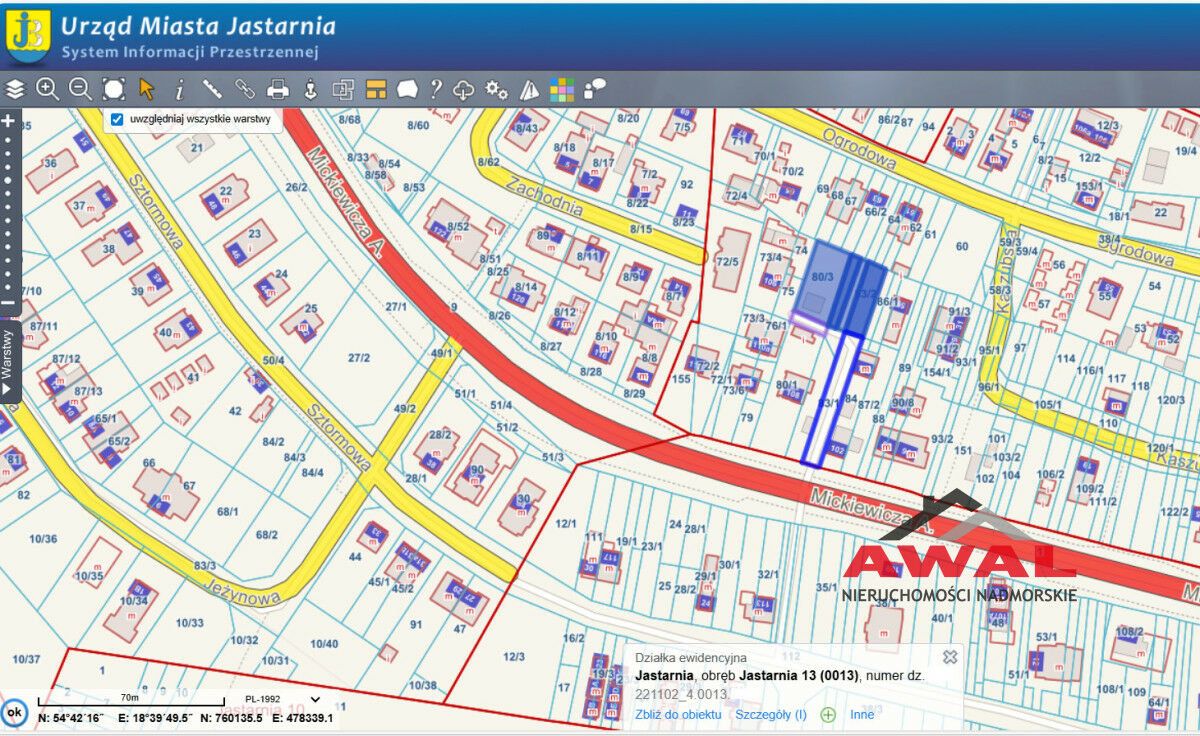
Task: Click the printer icon to print map
Action: click(x=277, y=89)
